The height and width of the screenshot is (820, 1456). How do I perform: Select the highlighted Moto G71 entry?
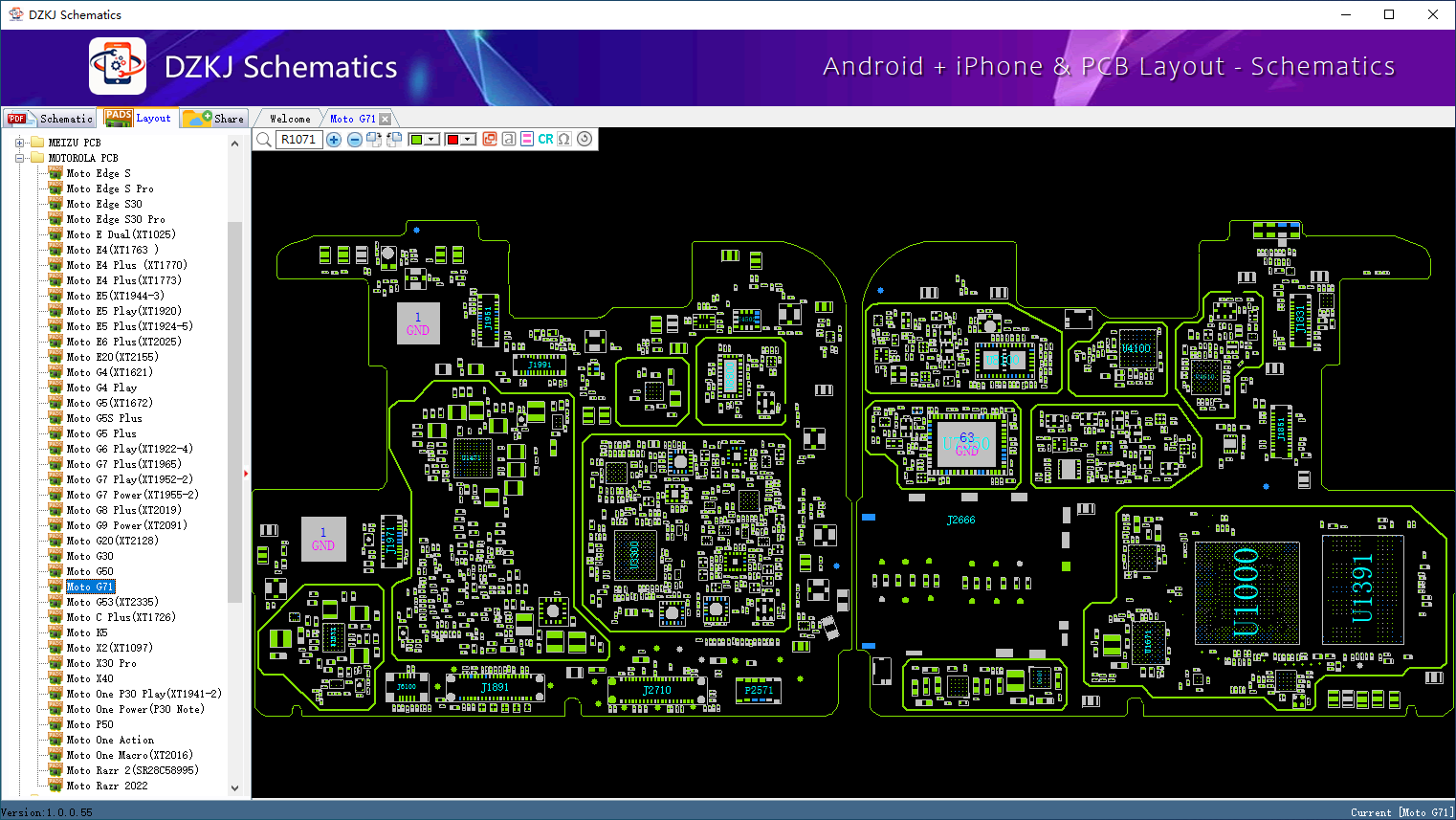pyautogui.click(x=90, y=587)
